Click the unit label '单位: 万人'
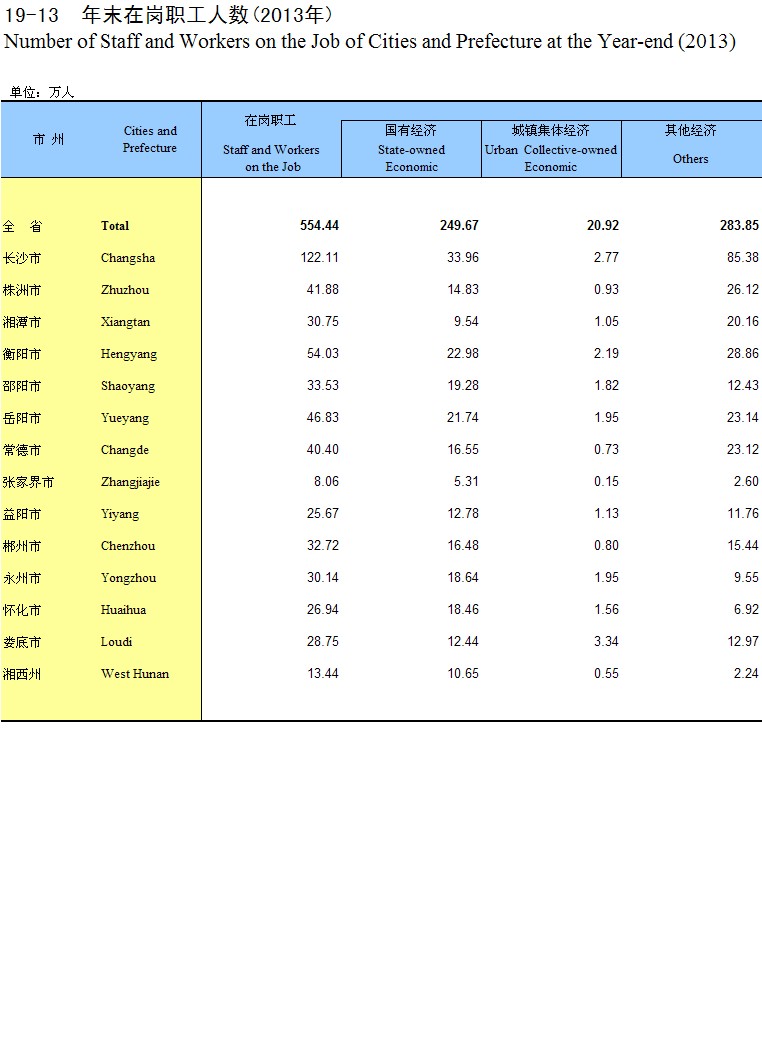Image resolution: width=762 pixels, height=1042 pixels. point(41,92)
